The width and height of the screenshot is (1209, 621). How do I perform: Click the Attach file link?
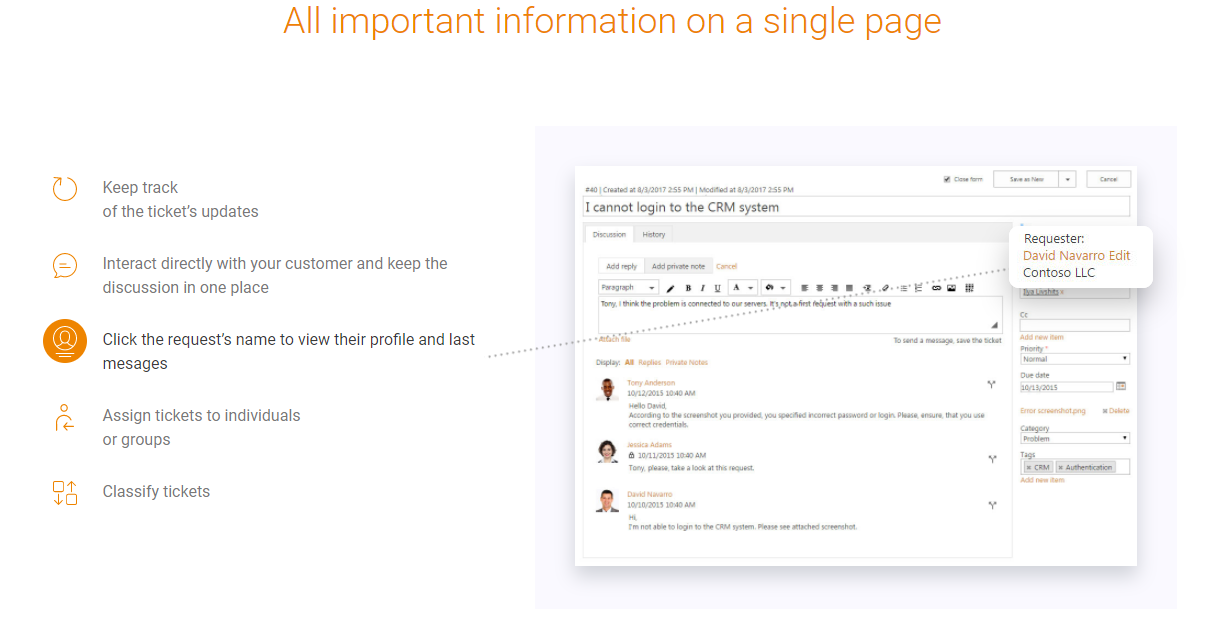click(x=614, y=340)
